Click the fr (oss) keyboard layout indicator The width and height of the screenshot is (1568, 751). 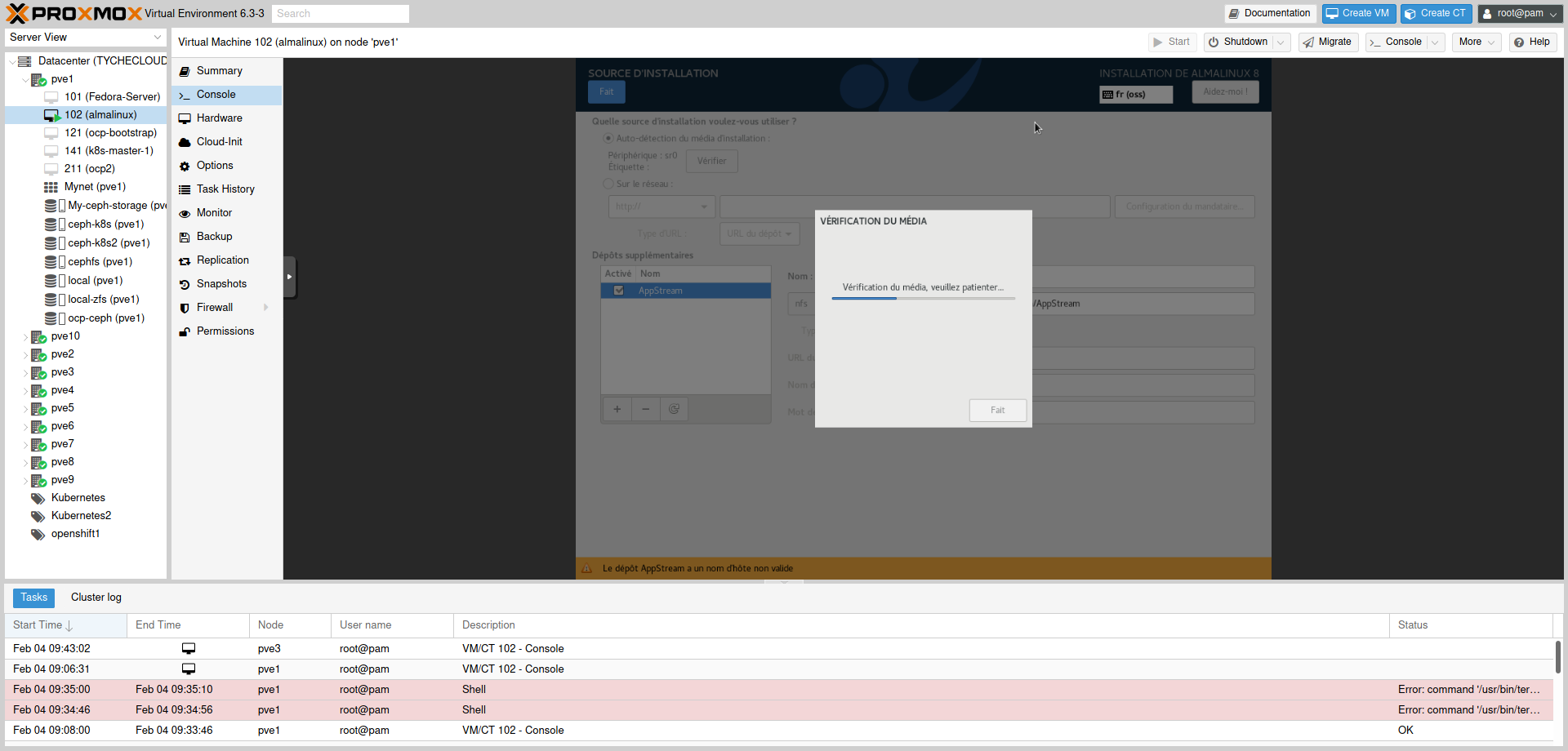[x=1136, y=95]
